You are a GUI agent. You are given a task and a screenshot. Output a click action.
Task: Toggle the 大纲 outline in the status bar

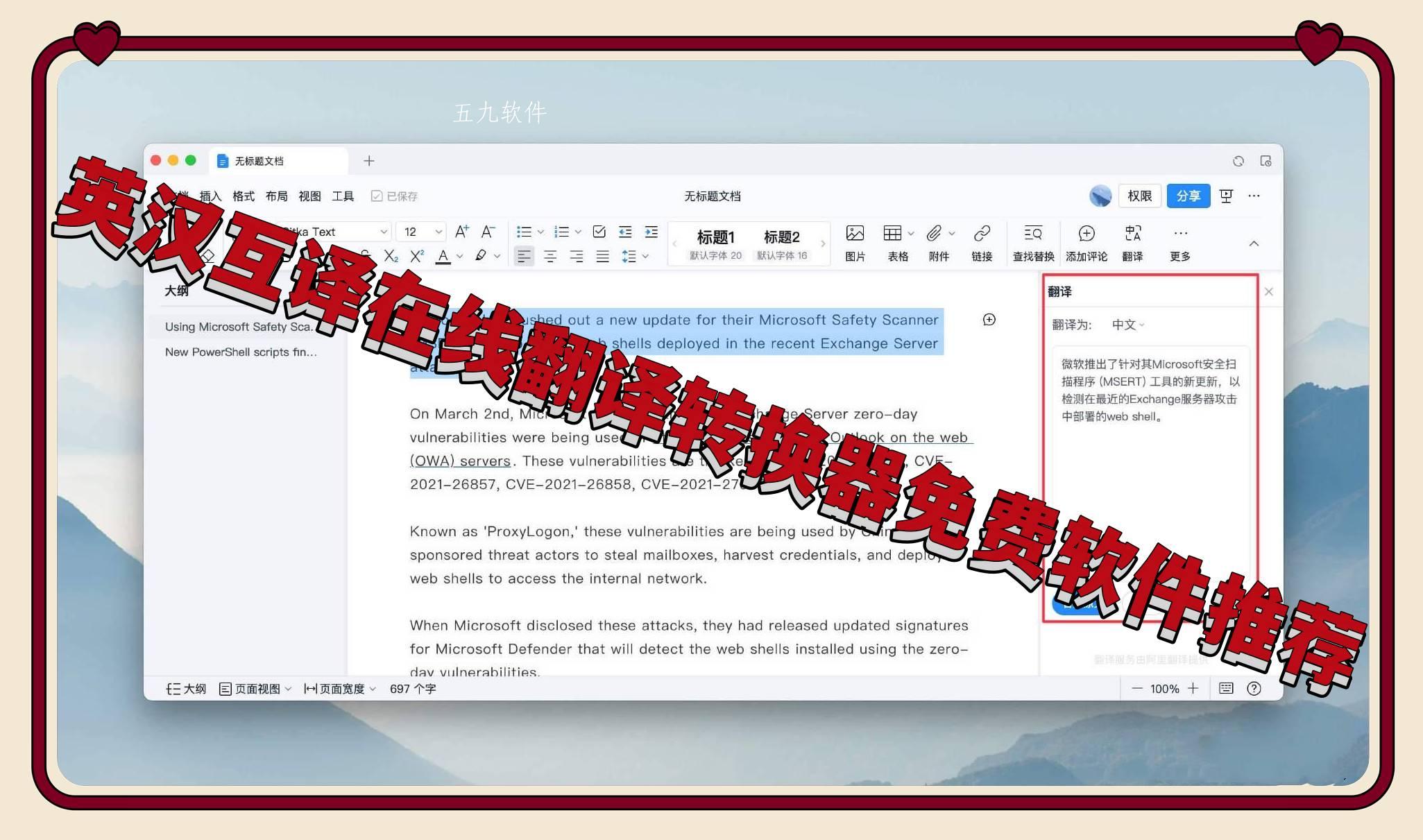[186, 688]
